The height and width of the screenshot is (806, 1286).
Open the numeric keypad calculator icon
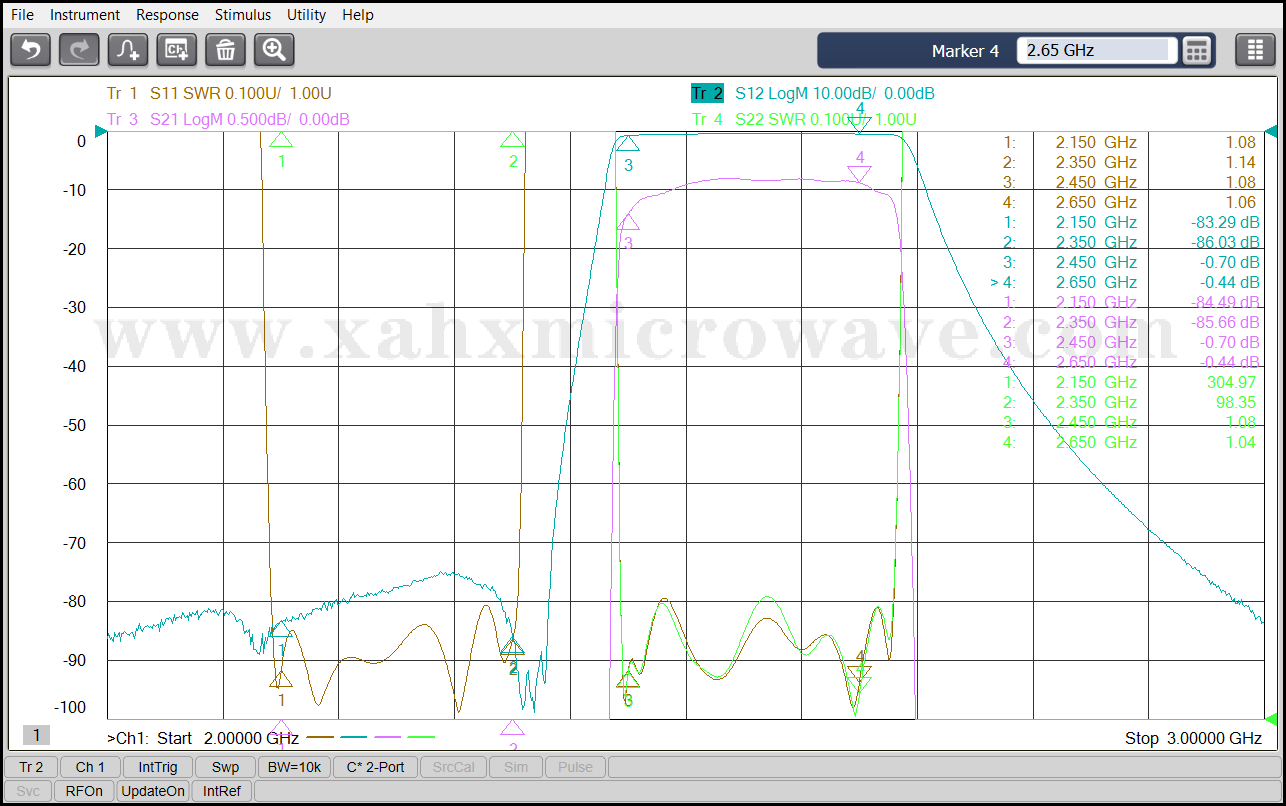(x=1197, y=50)
